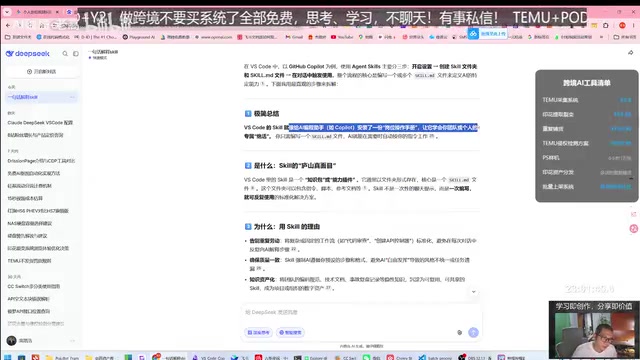Open the sidebar search icon
640x360 pixels.
65,53
